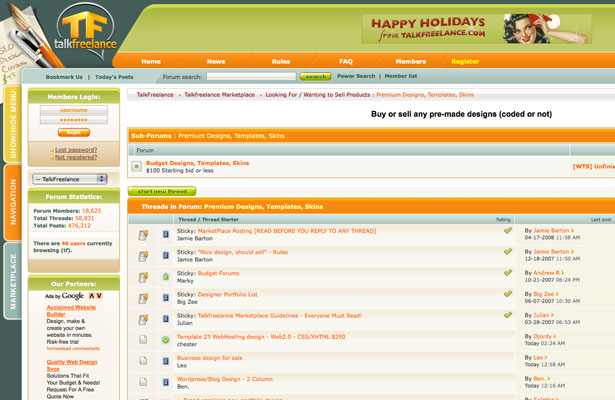Click the post icon beside Budget Forums thread
The height and width of the screenshot is (400, 615).
166,276
